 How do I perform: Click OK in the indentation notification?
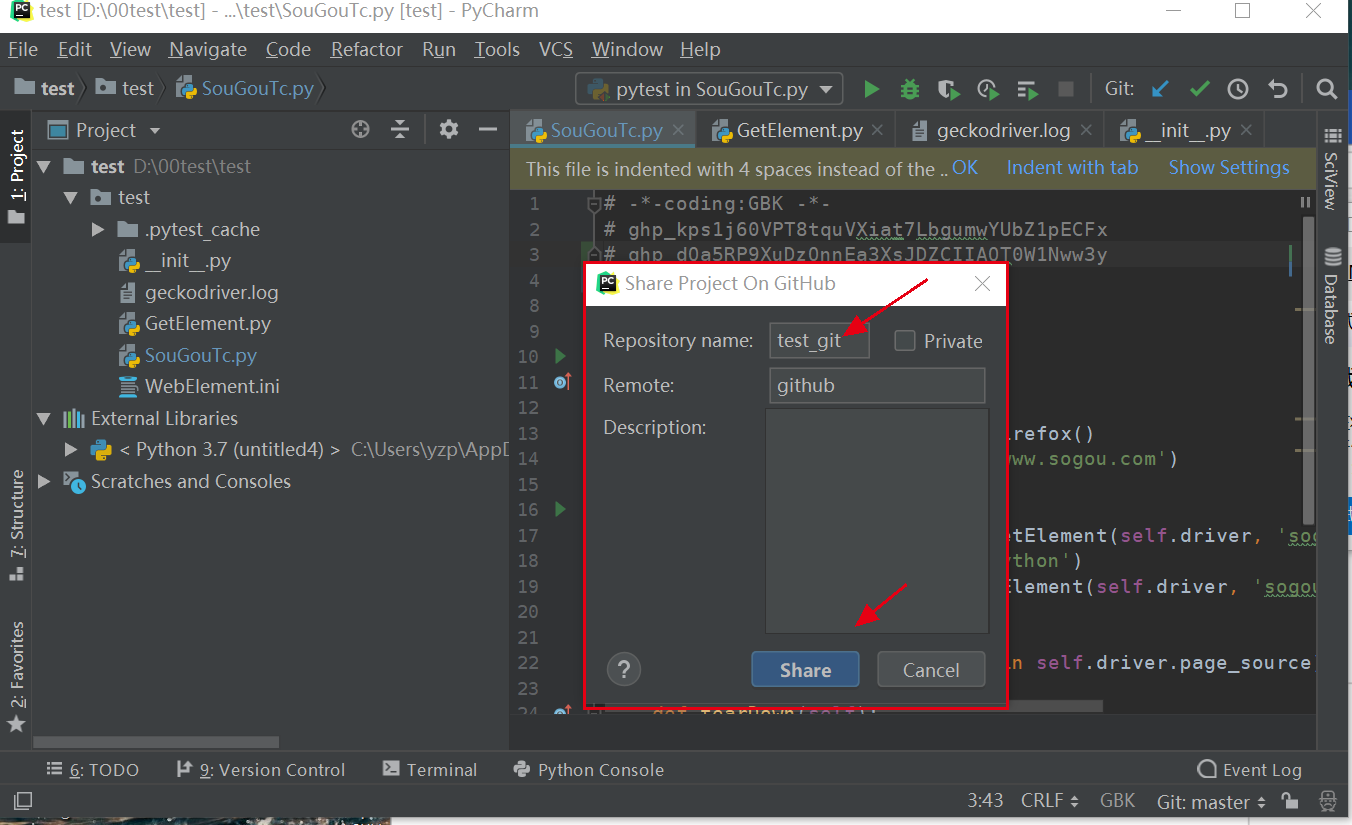[x=965, y=167]
